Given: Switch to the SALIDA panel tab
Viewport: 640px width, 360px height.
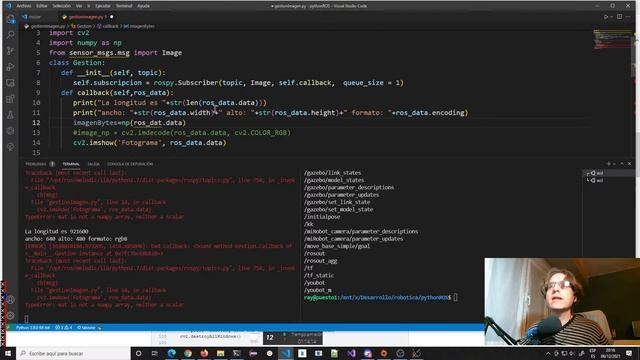Looking at the screenshot, I should click(x=93, y=164).
